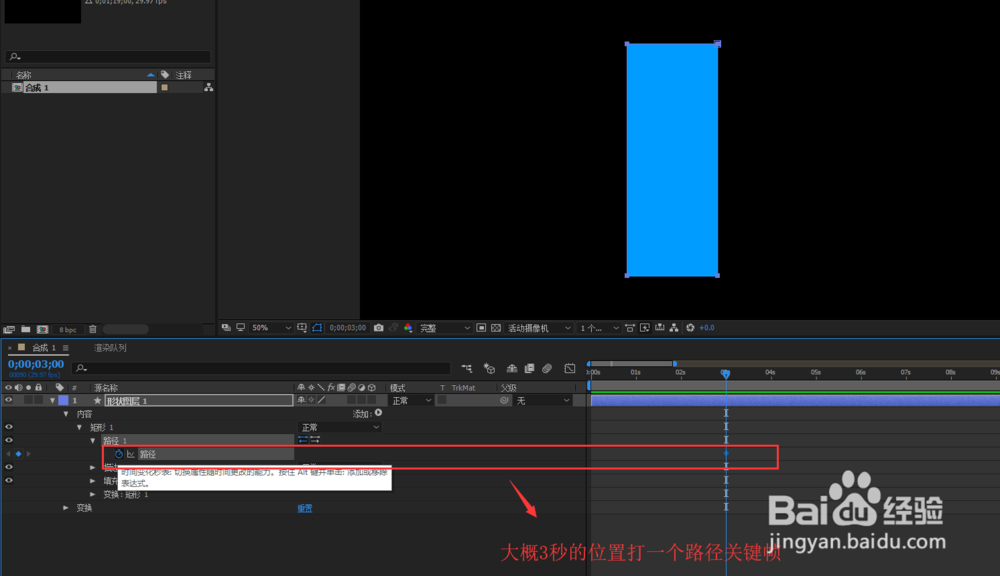Collapse the 形状图层 1 layer twirl
The width and height of the screenshot is (1000, 576).
click(52, 401)
